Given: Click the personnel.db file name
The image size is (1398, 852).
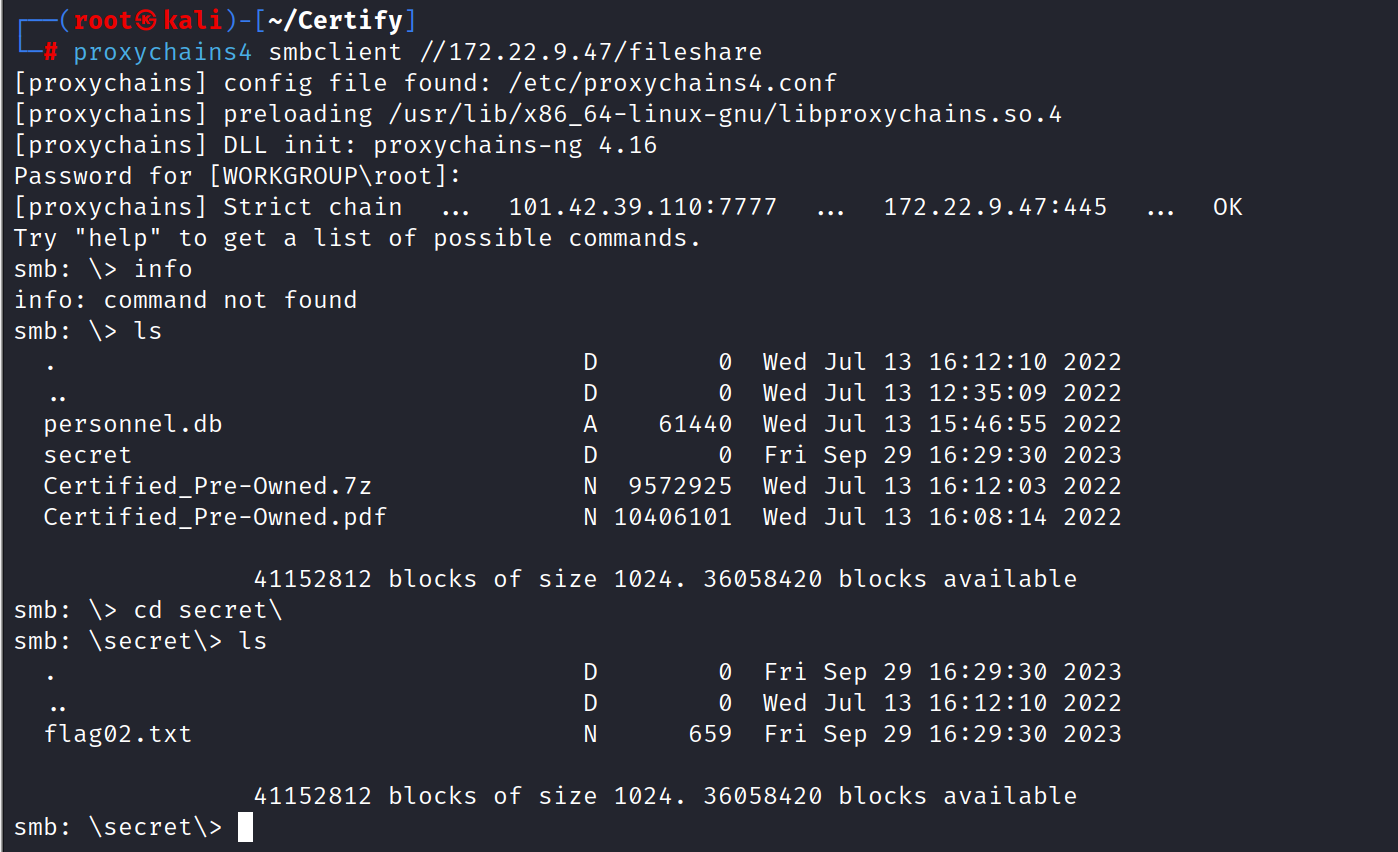Looking at the screenshot, I should coord(133,424).
